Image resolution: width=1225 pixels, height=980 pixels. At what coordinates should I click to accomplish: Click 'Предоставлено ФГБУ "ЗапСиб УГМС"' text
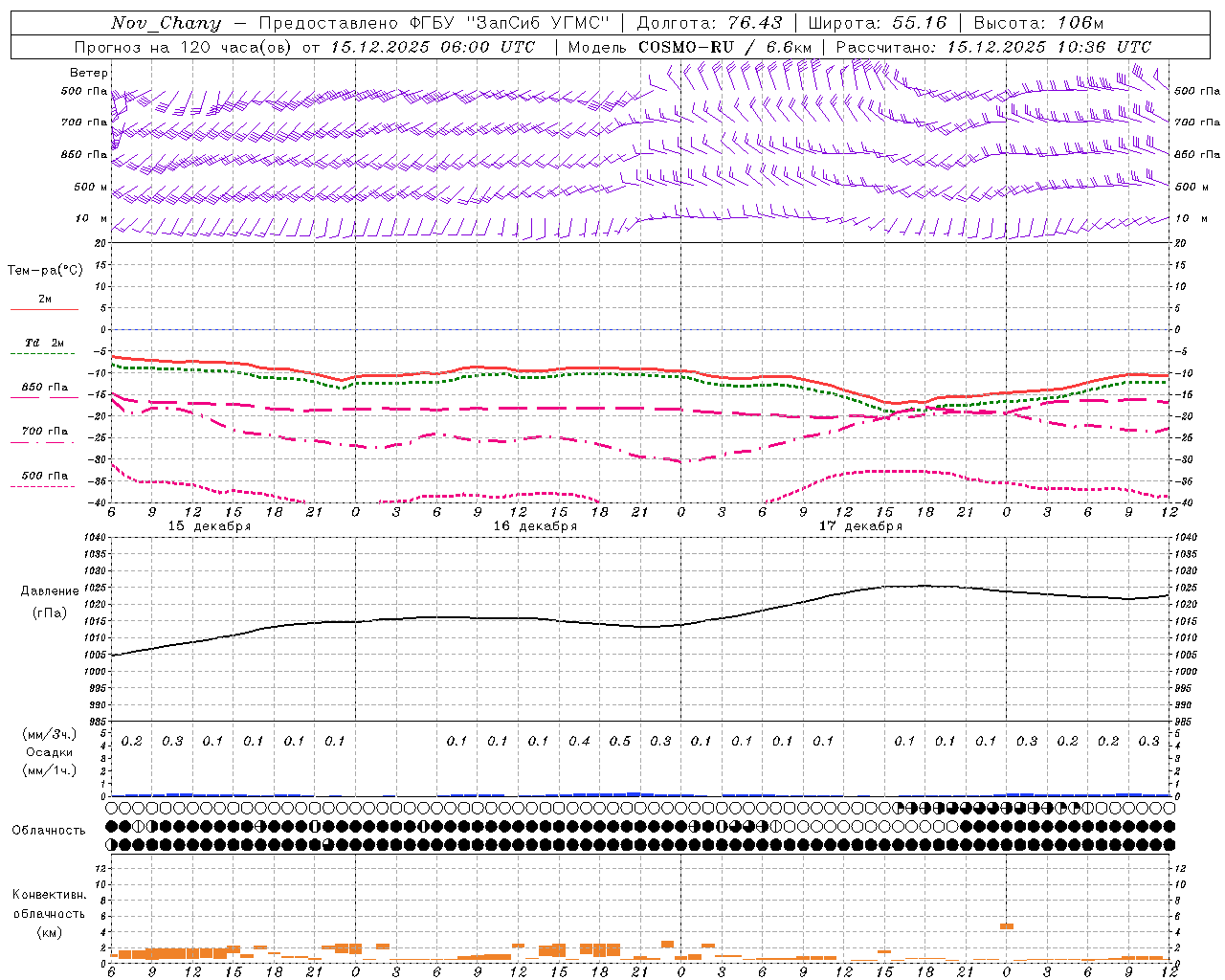[x=434, y=23]
